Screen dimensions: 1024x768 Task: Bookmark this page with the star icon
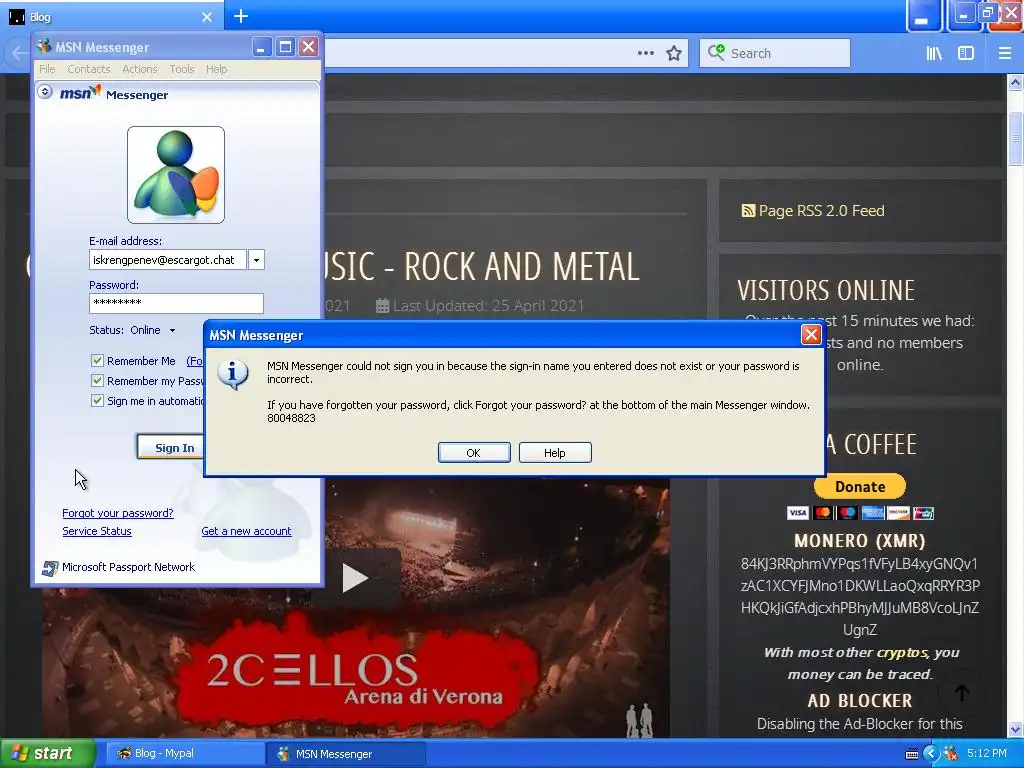pyautogui.click(x=674, y=53)
